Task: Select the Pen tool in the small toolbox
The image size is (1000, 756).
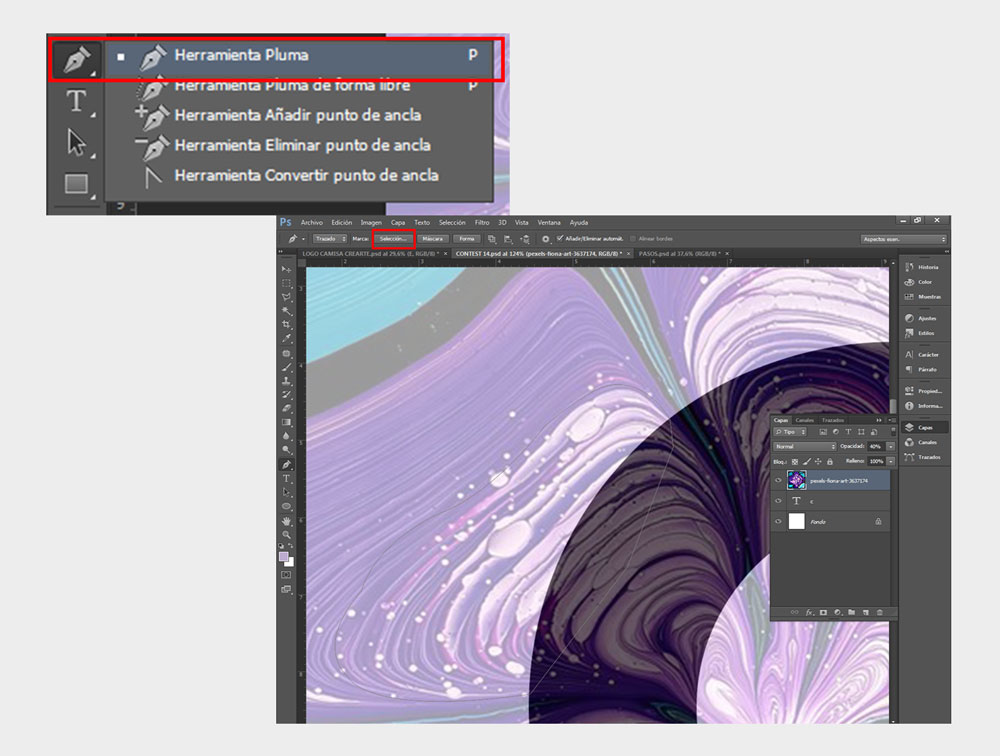Action: 286,464
